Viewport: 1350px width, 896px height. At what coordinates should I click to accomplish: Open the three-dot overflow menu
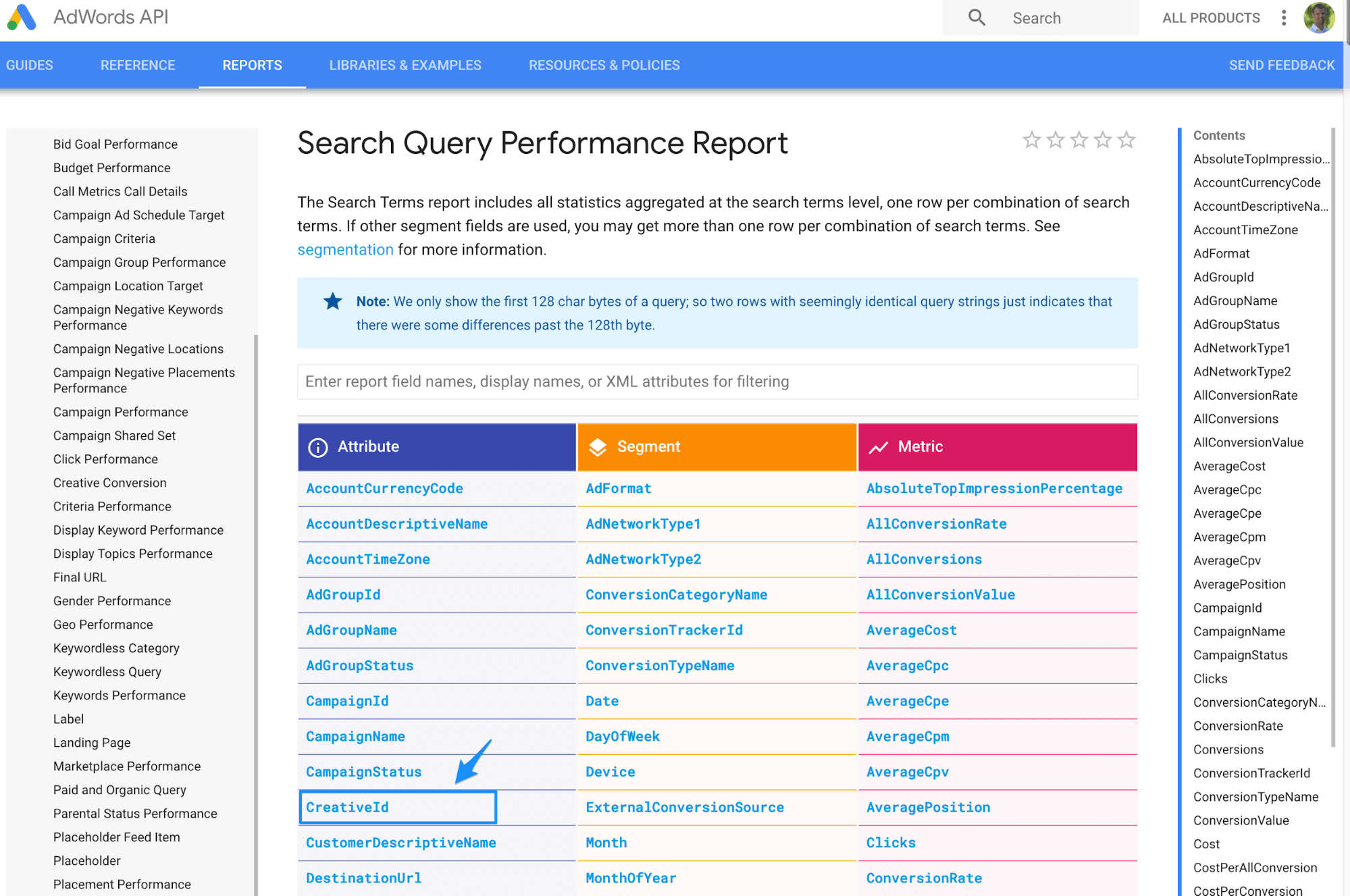[1284, 18]
